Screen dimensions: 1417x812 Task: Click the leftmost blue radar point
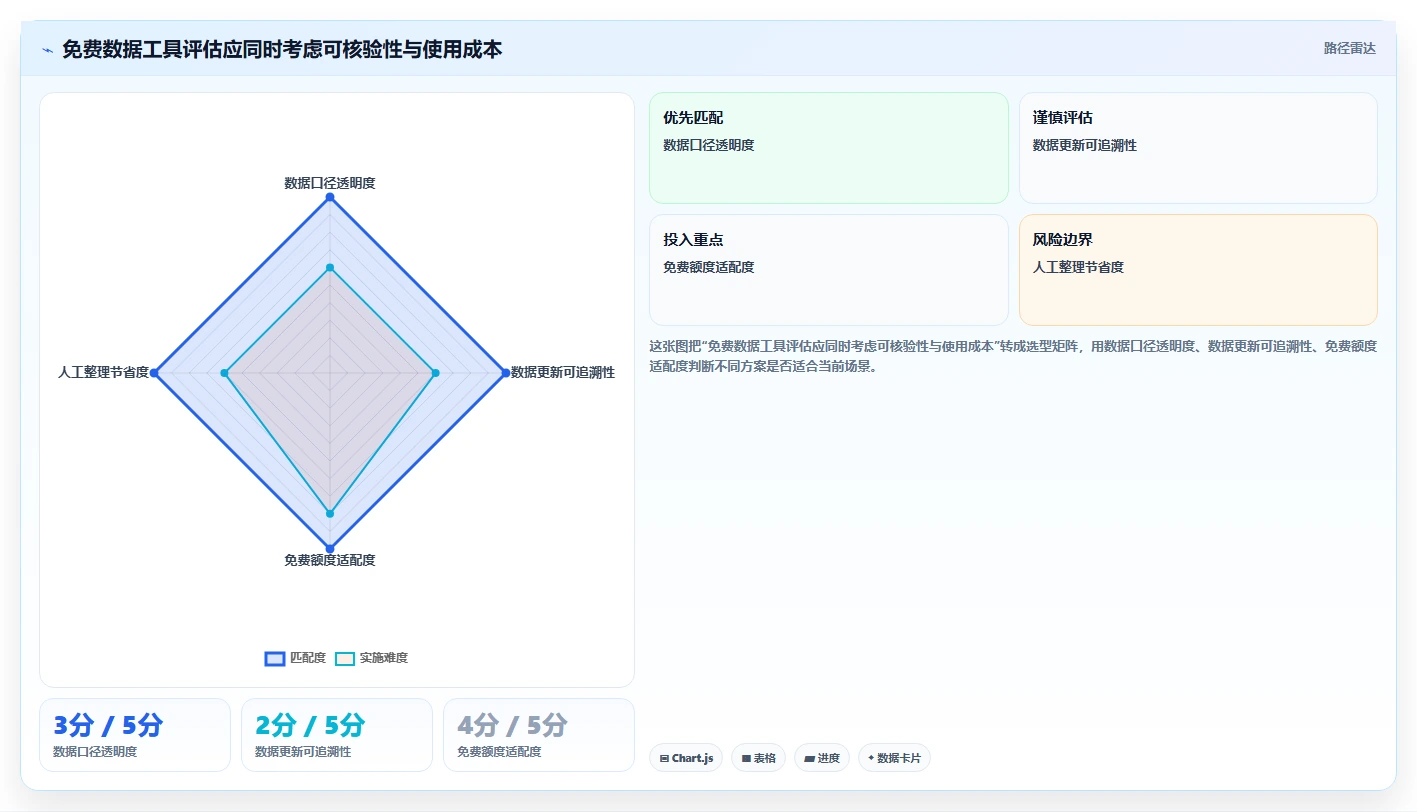[x=154, y=373]
